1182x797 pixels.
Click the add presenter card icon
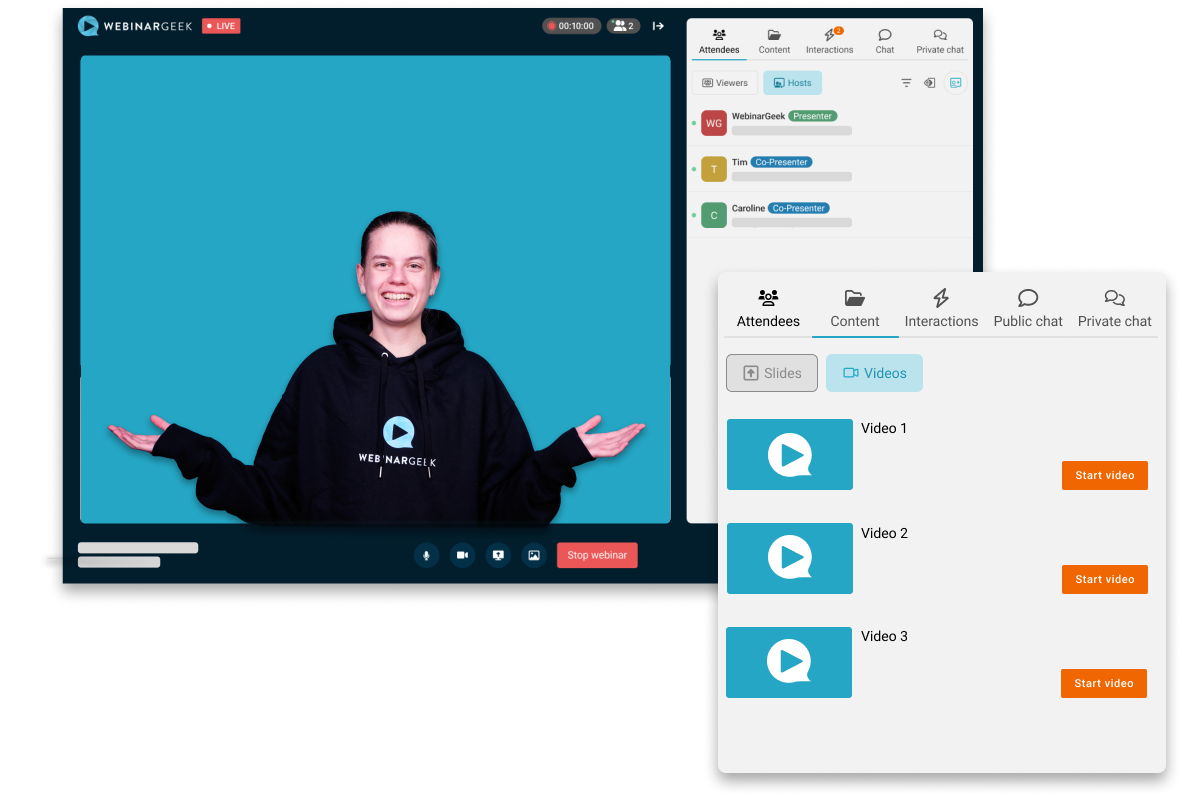[x=955, y=83]
